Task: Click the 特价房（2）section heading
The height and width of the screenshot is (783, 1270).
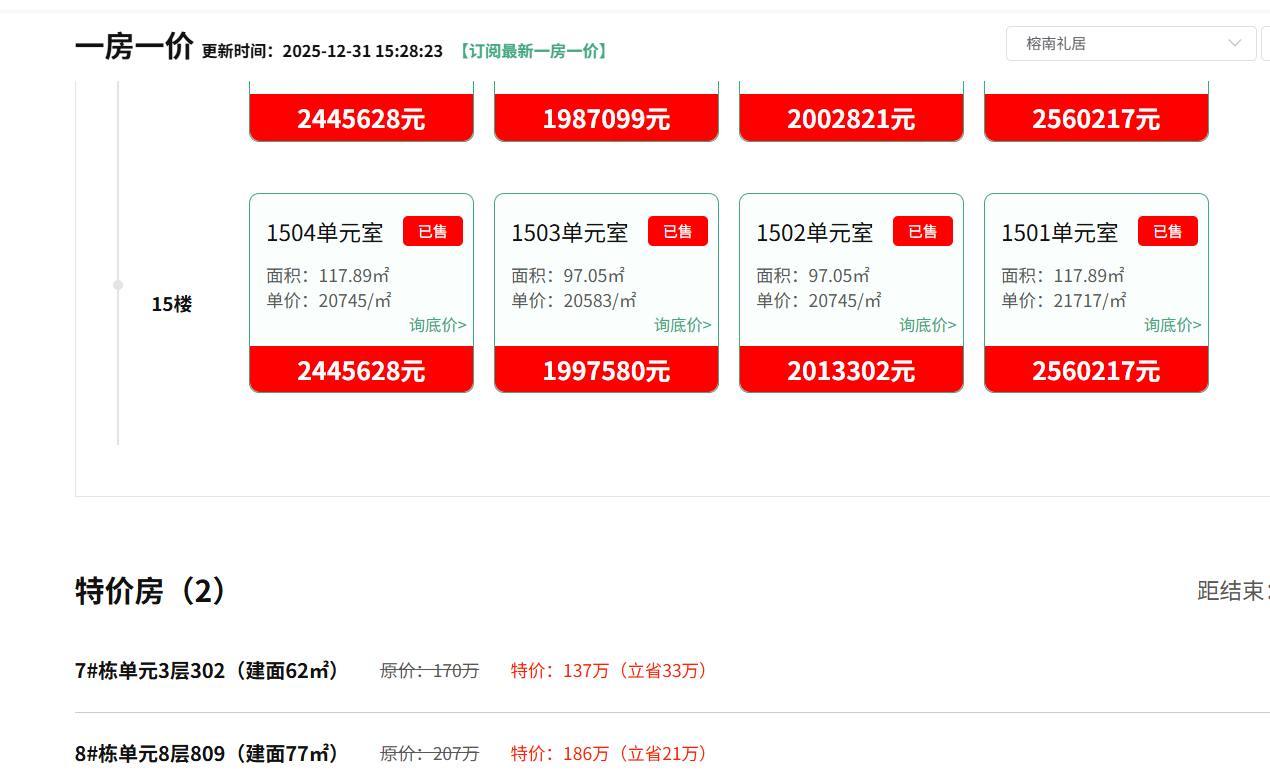Action: coord(150,591)
